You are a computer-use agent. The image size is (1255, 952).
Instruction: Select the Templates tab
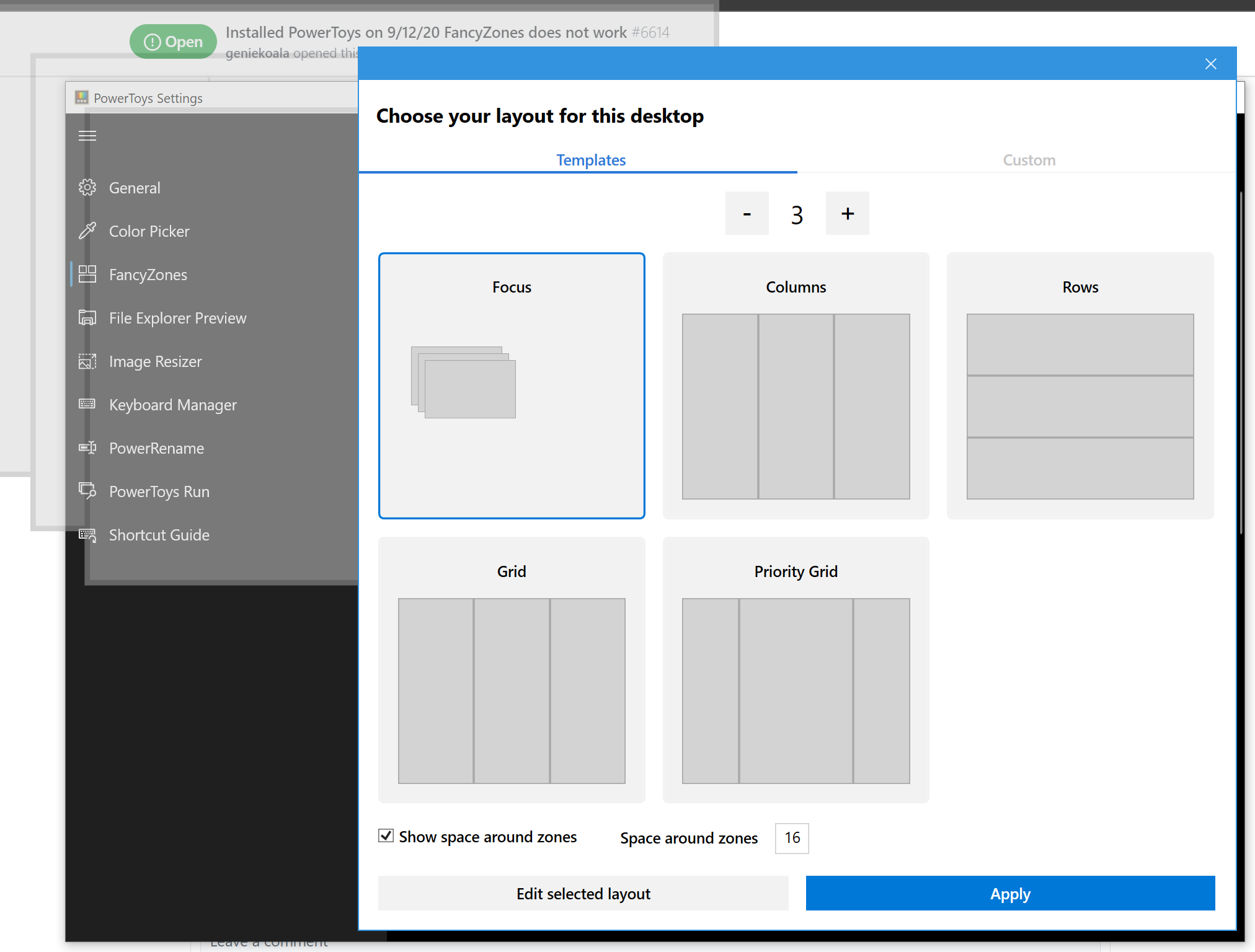click(x=590, y=160)
